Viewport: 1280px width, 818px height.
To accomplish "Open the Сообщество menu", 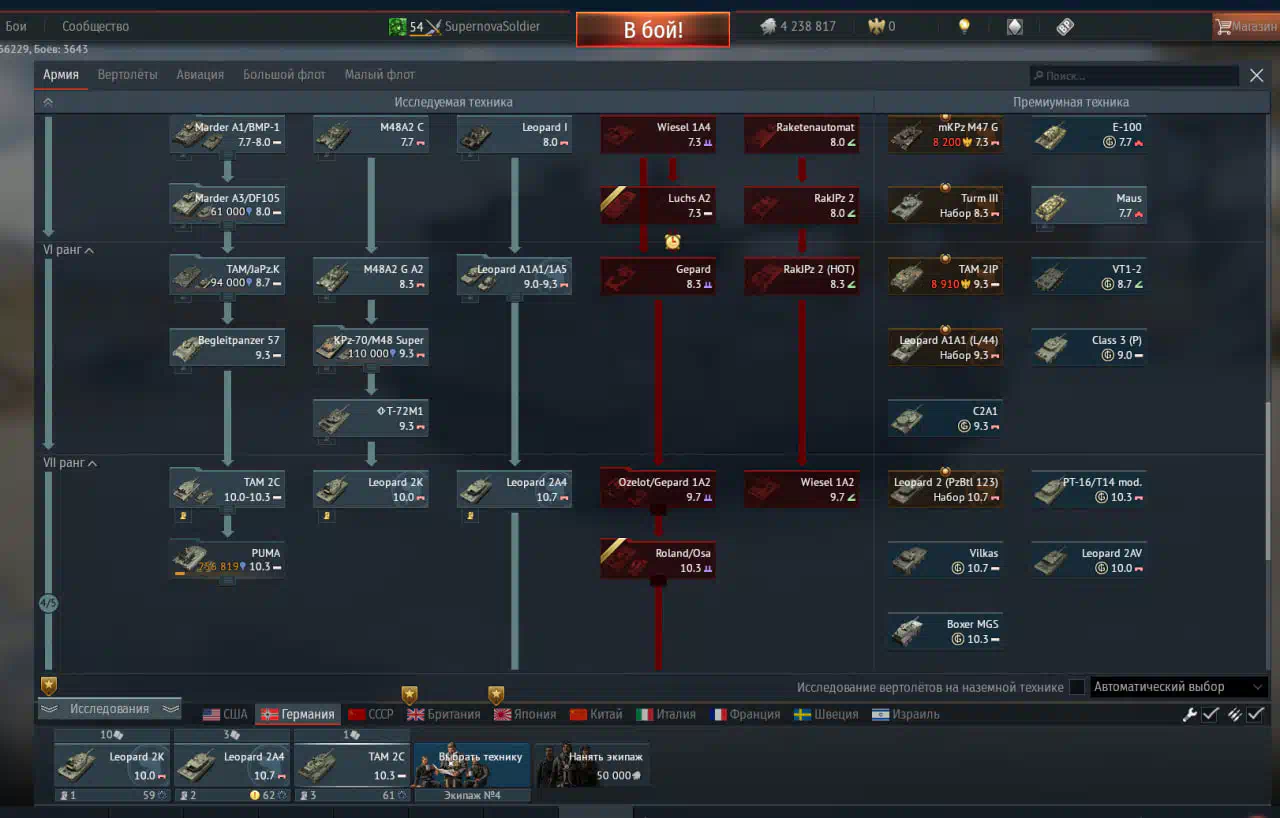I will point(95,27).
